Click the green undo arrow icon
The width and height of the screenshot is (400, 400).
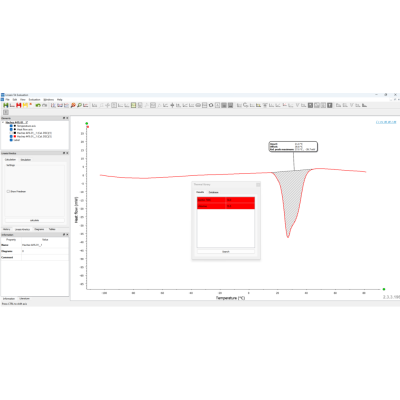coord(38,105)
